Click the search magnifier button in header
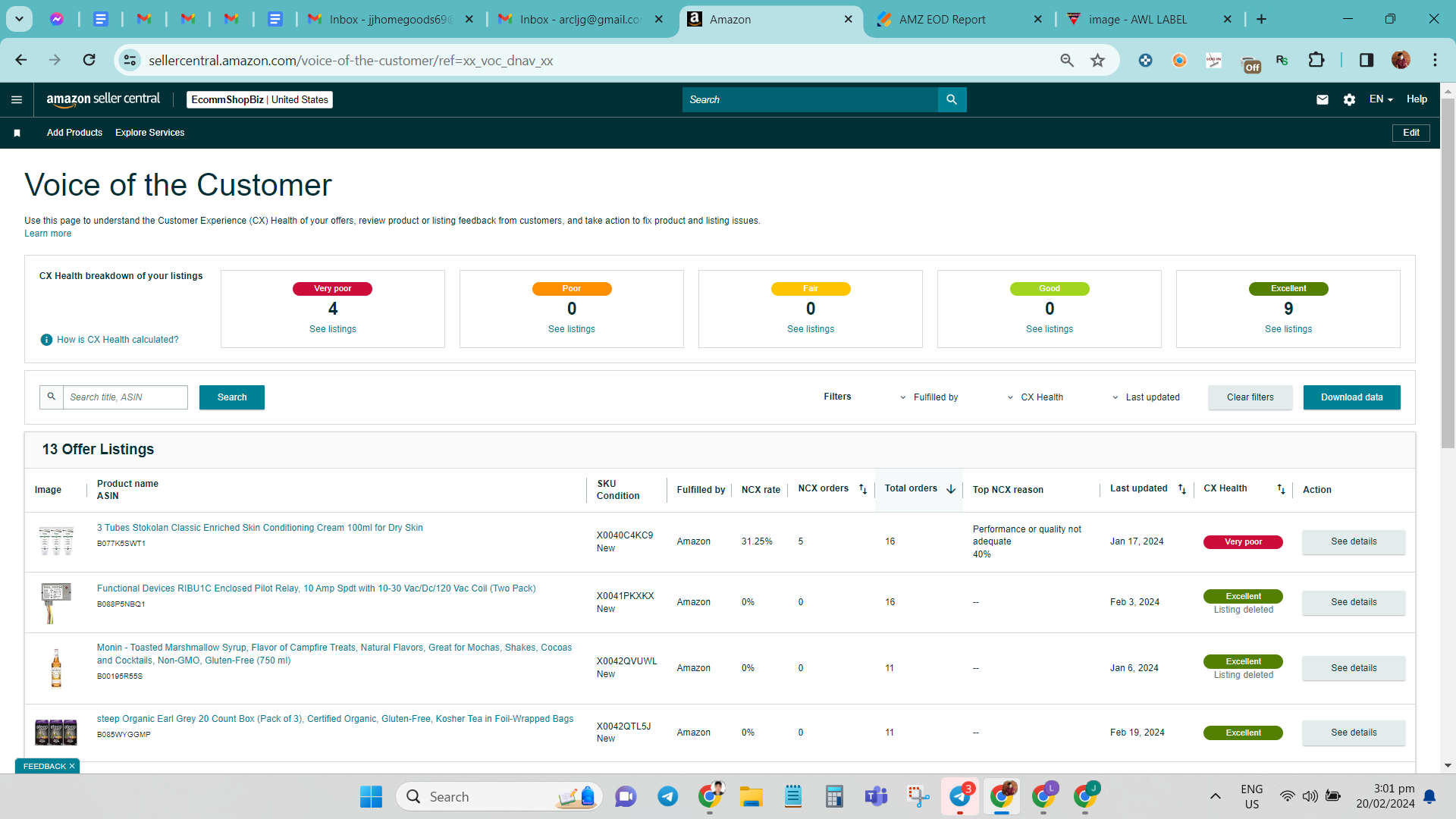Screen dimensions: 1456x819 [x=952, y=99]
